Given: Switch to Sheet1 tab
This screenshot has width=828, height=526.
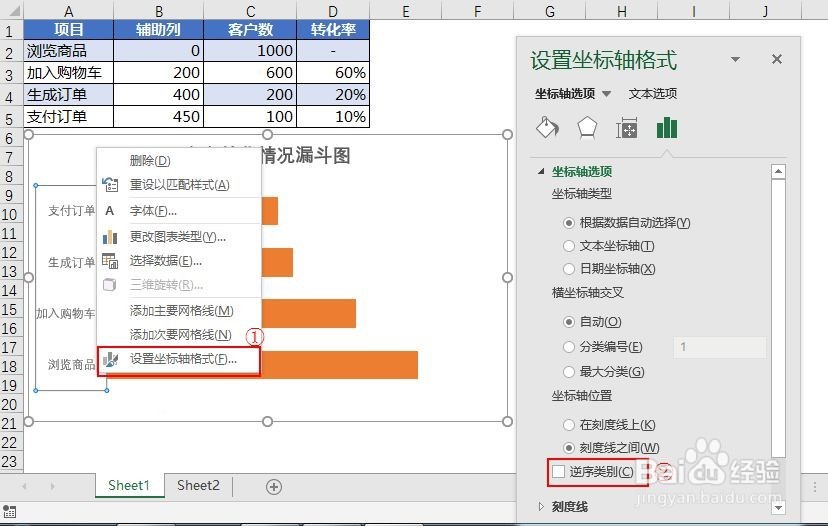Looking at the screenshot, I should (129, 485).
